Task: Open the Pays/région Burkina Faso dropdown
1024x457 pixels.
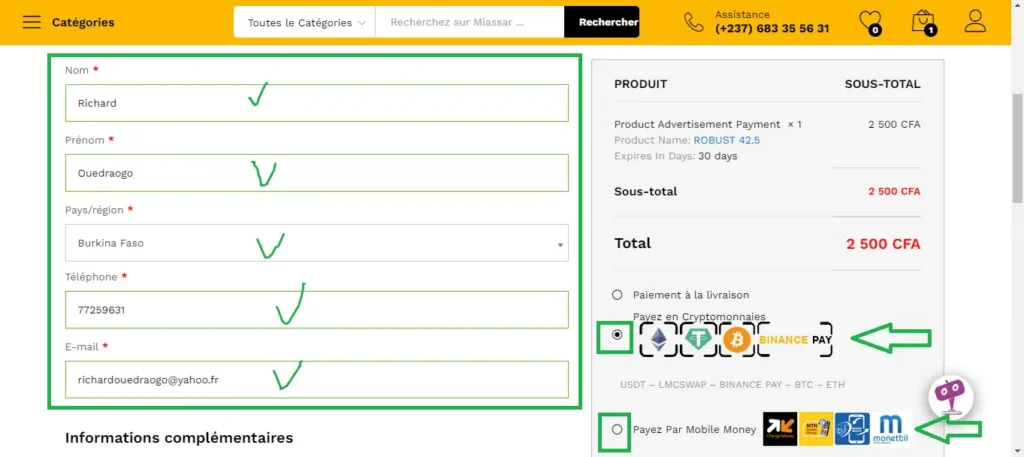Action: tap(316, 243)
